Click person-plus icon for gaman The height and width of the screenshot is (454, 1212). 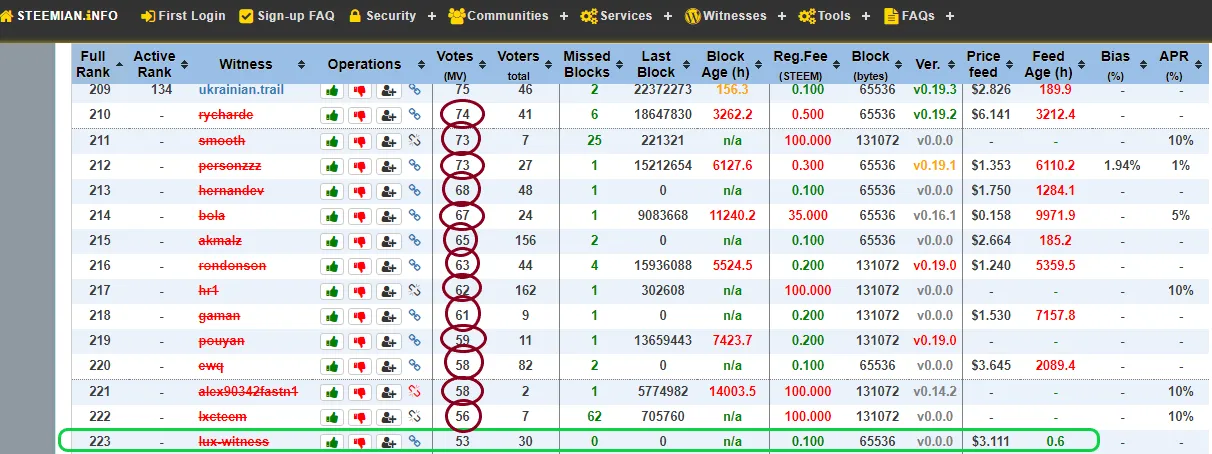point(390,316)
